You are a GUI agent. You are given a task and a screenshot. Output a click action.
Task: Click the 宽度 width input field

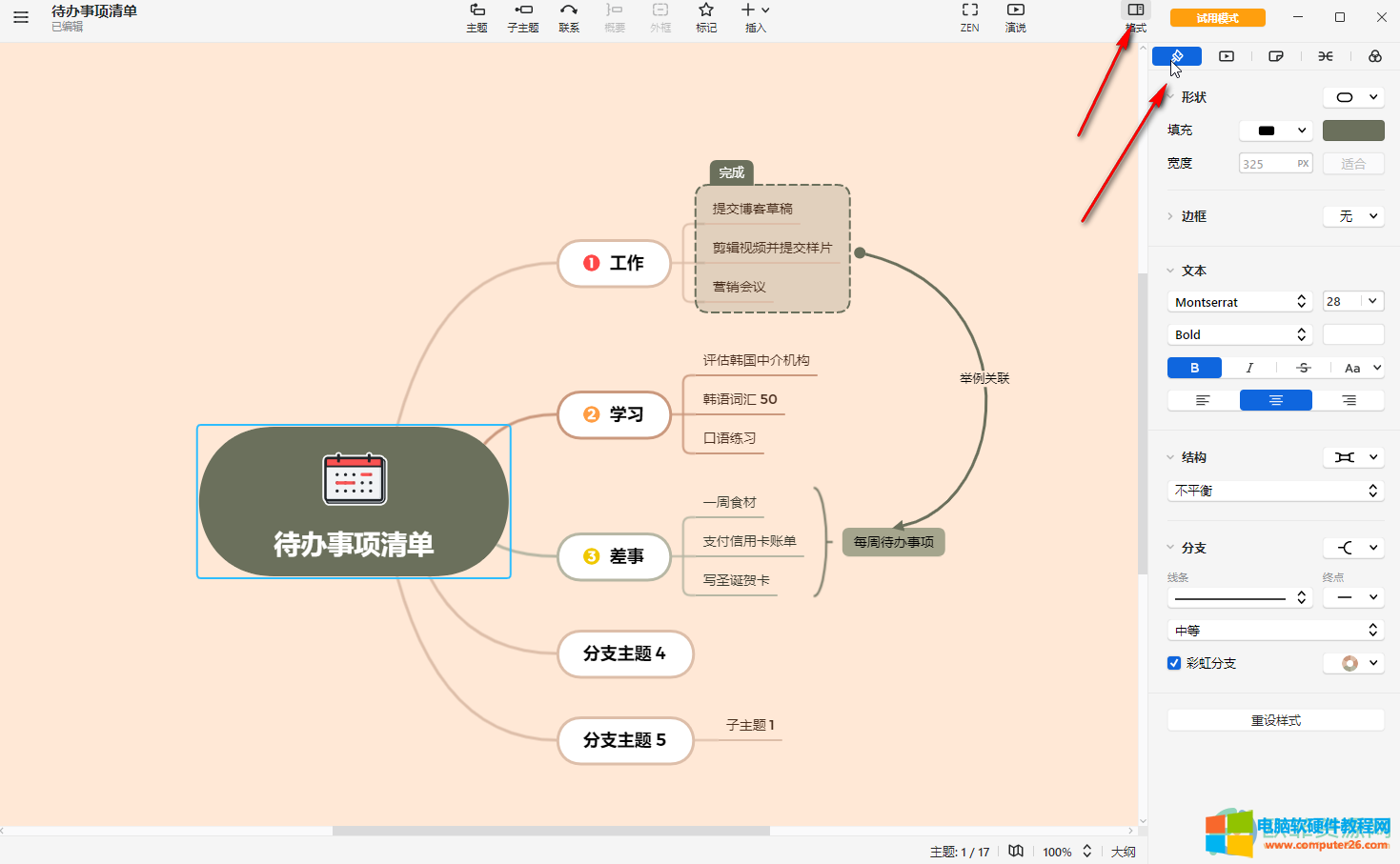[1276, 164]
